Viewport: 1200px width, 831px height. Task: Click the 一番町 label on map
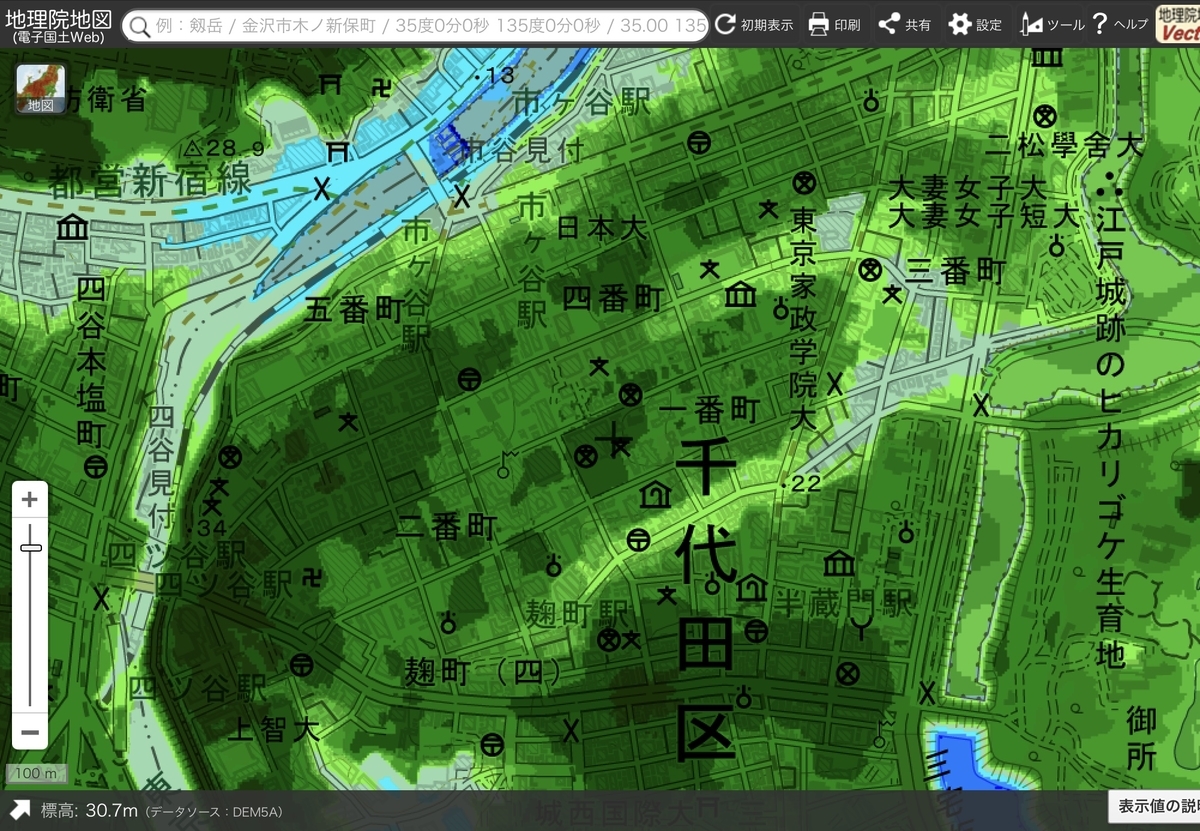710,409
